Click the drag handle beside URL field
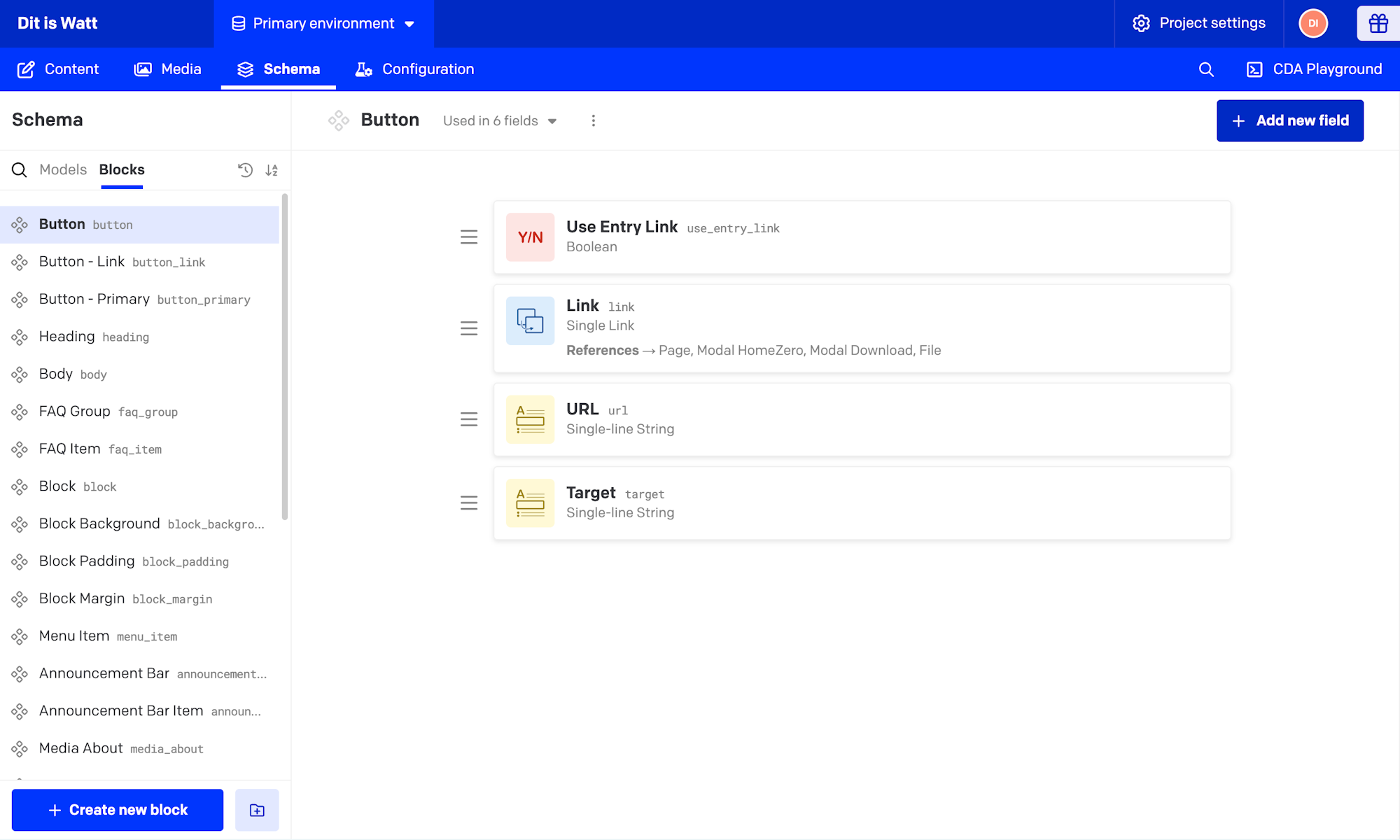 pyautogui.click(x=469, y=419)
